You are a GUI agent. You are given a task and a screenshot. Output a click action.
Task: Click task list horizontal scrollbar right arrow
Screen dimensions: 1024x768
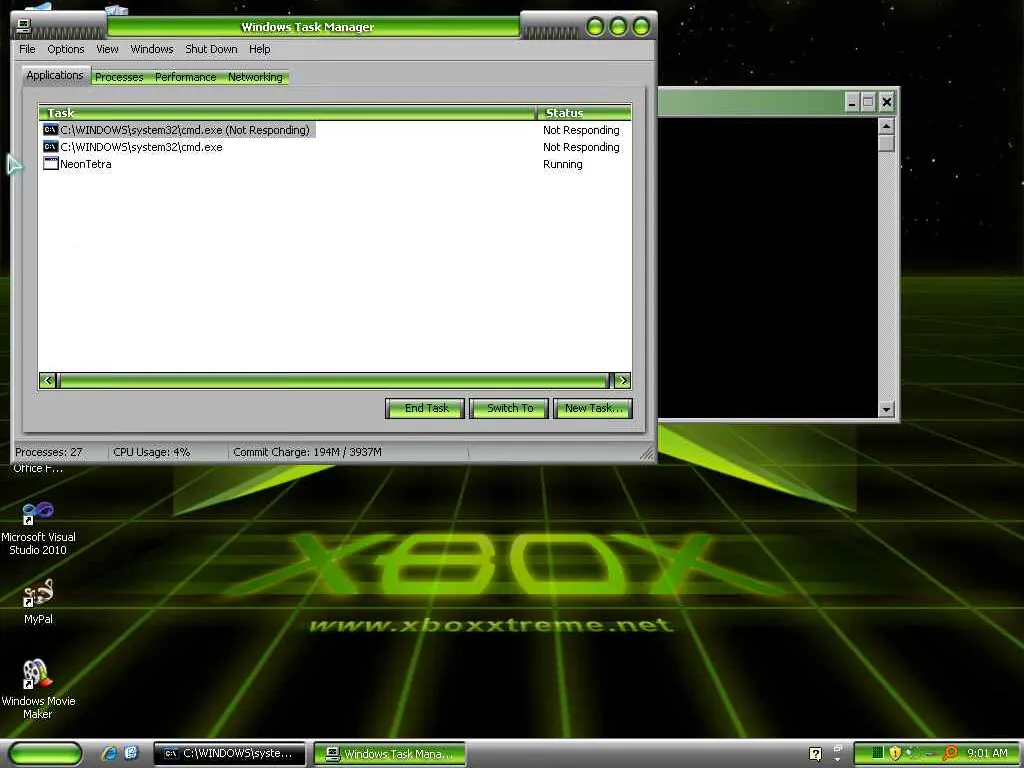pos(623,380)
